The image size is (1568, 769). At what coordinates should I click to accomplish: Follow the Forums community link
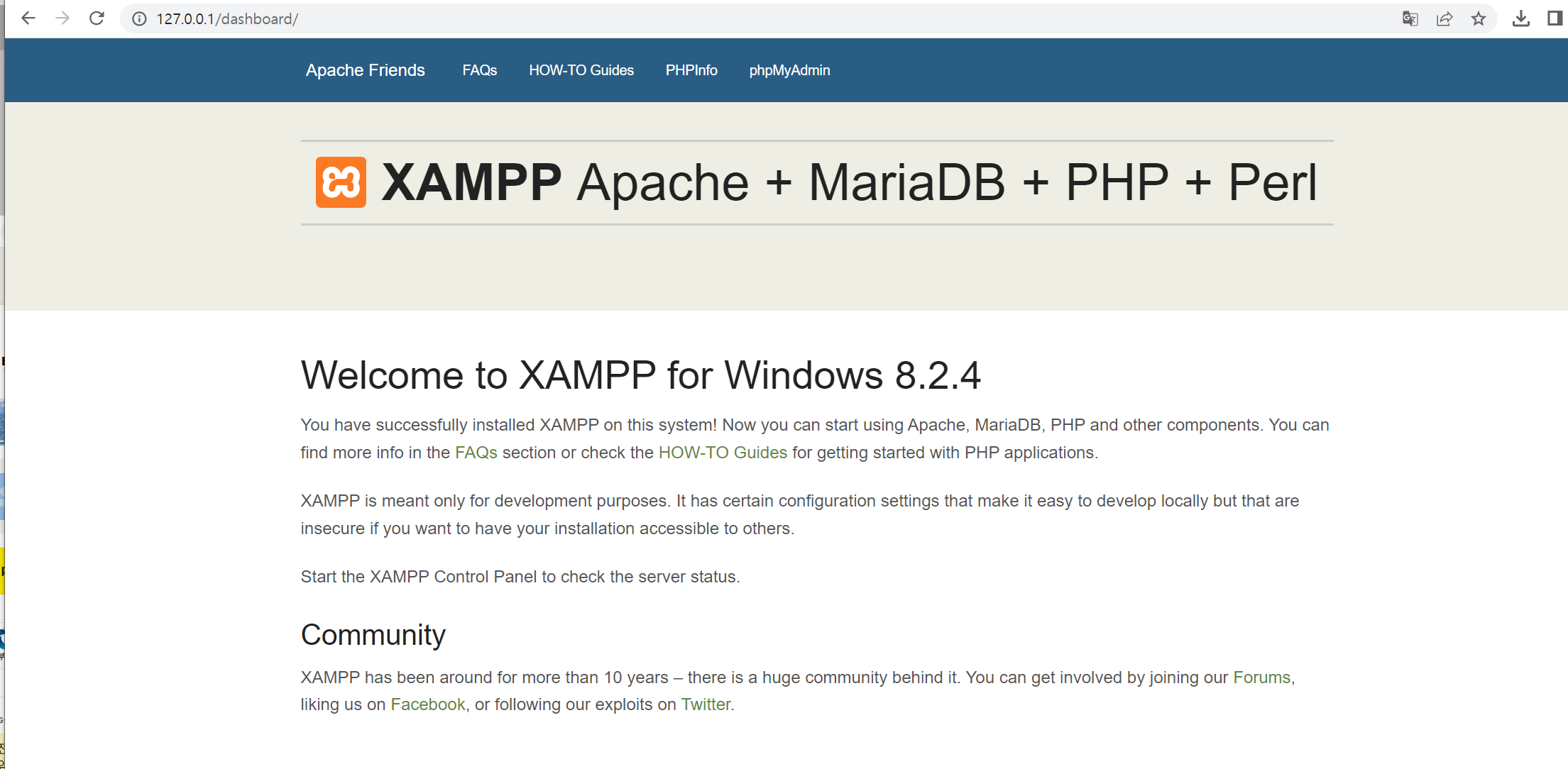click(x=1261, y=677)
